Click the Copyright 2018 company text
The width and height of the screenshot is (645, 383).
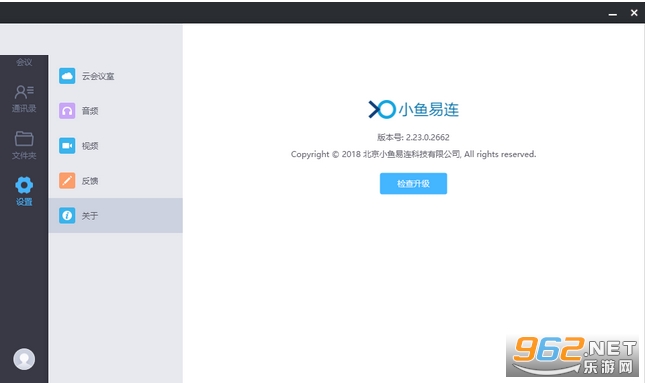coord(413,154)
